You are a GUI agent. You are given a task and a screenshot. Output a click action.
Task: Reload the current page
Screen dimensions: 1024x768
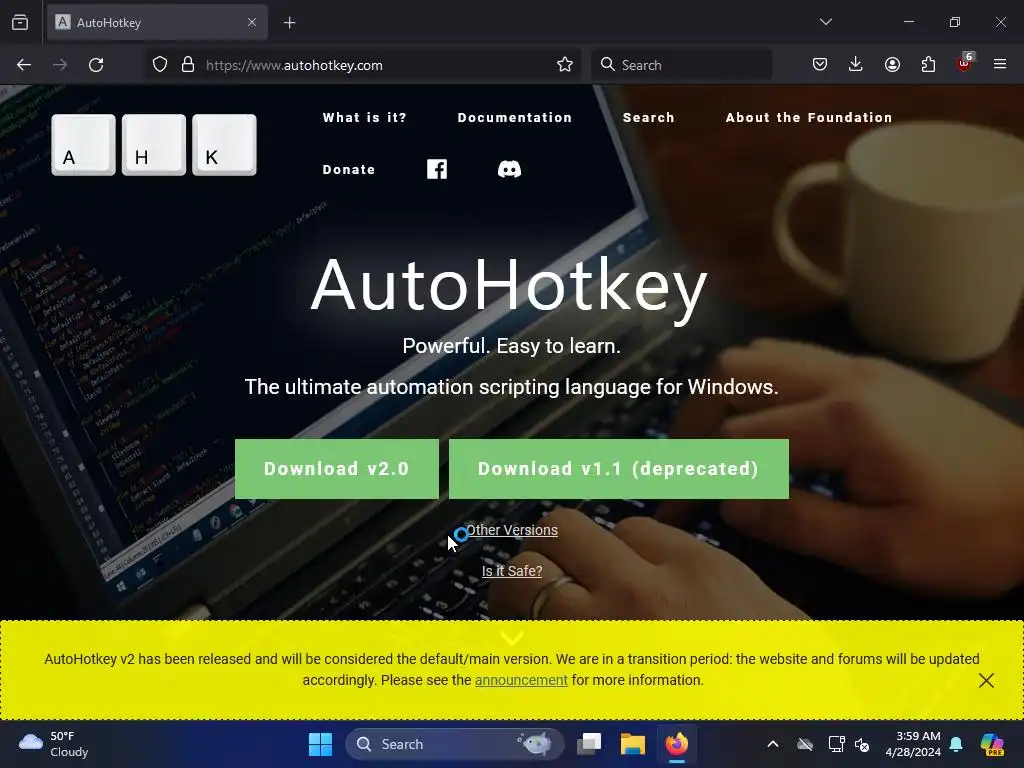click(96, 65)
